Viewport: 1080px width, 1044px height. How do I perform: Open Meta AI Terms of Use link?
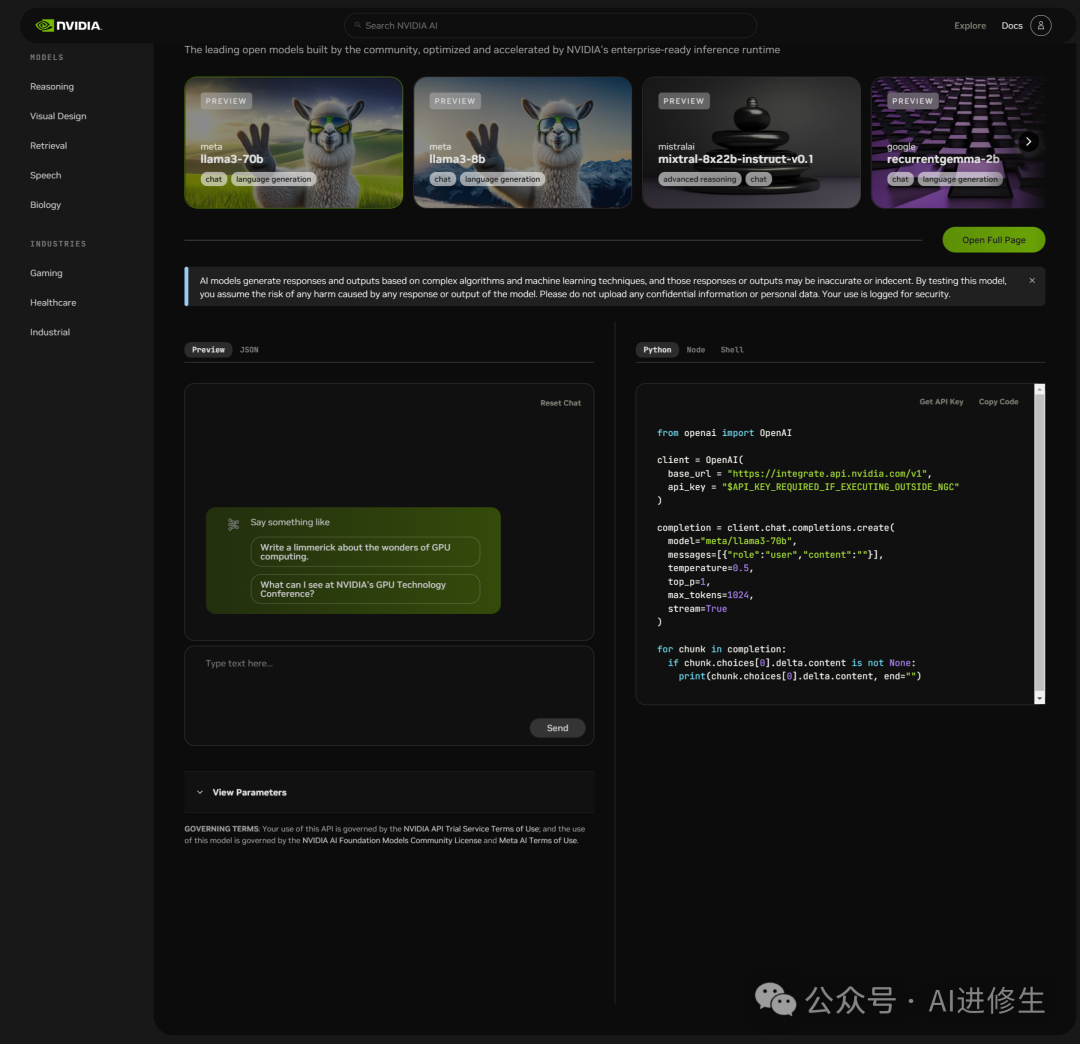(x=538, y=841)
